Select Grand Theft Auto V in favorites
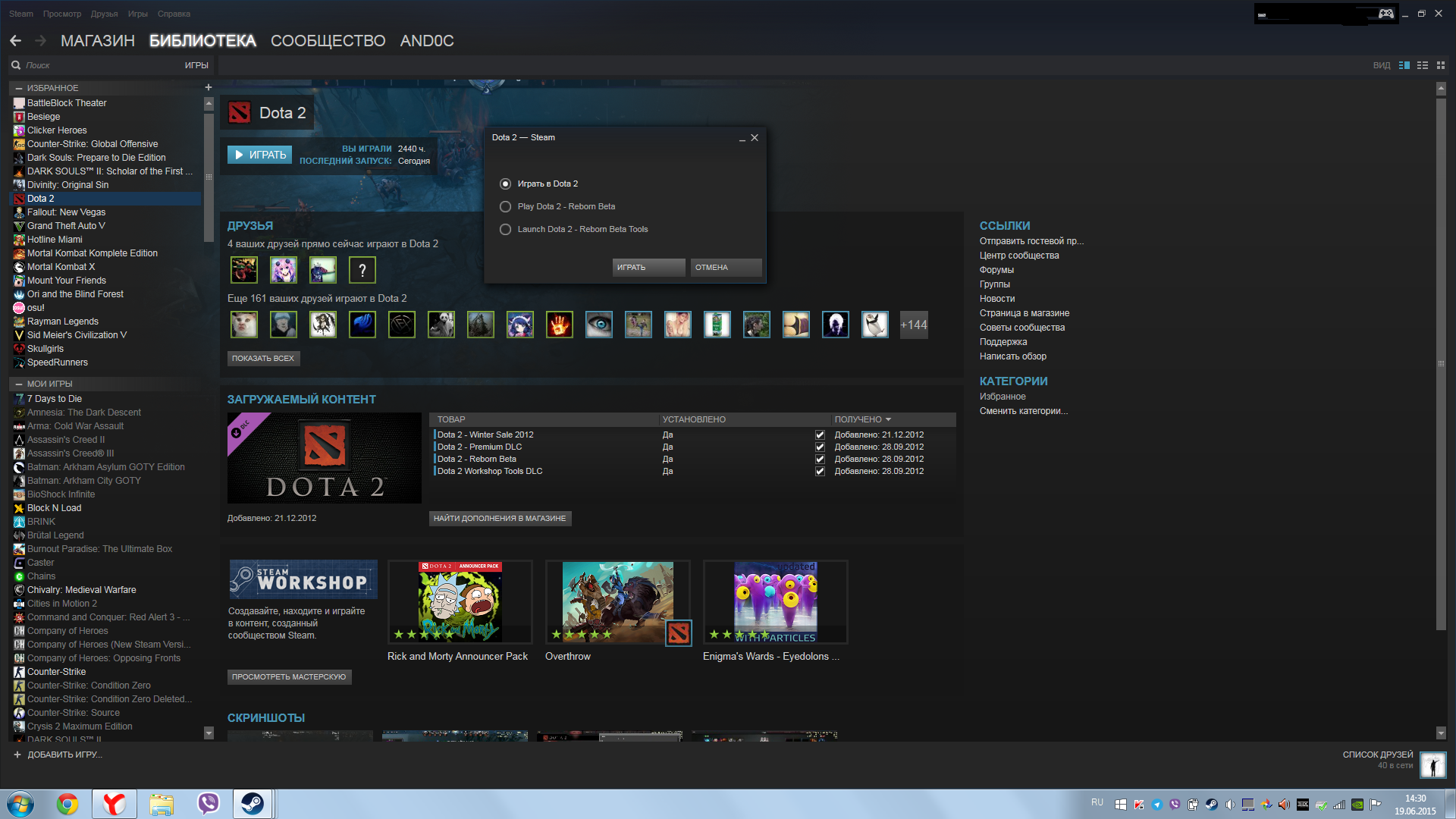This screenshot has width=1456, height=819. (x=66, y=226)
